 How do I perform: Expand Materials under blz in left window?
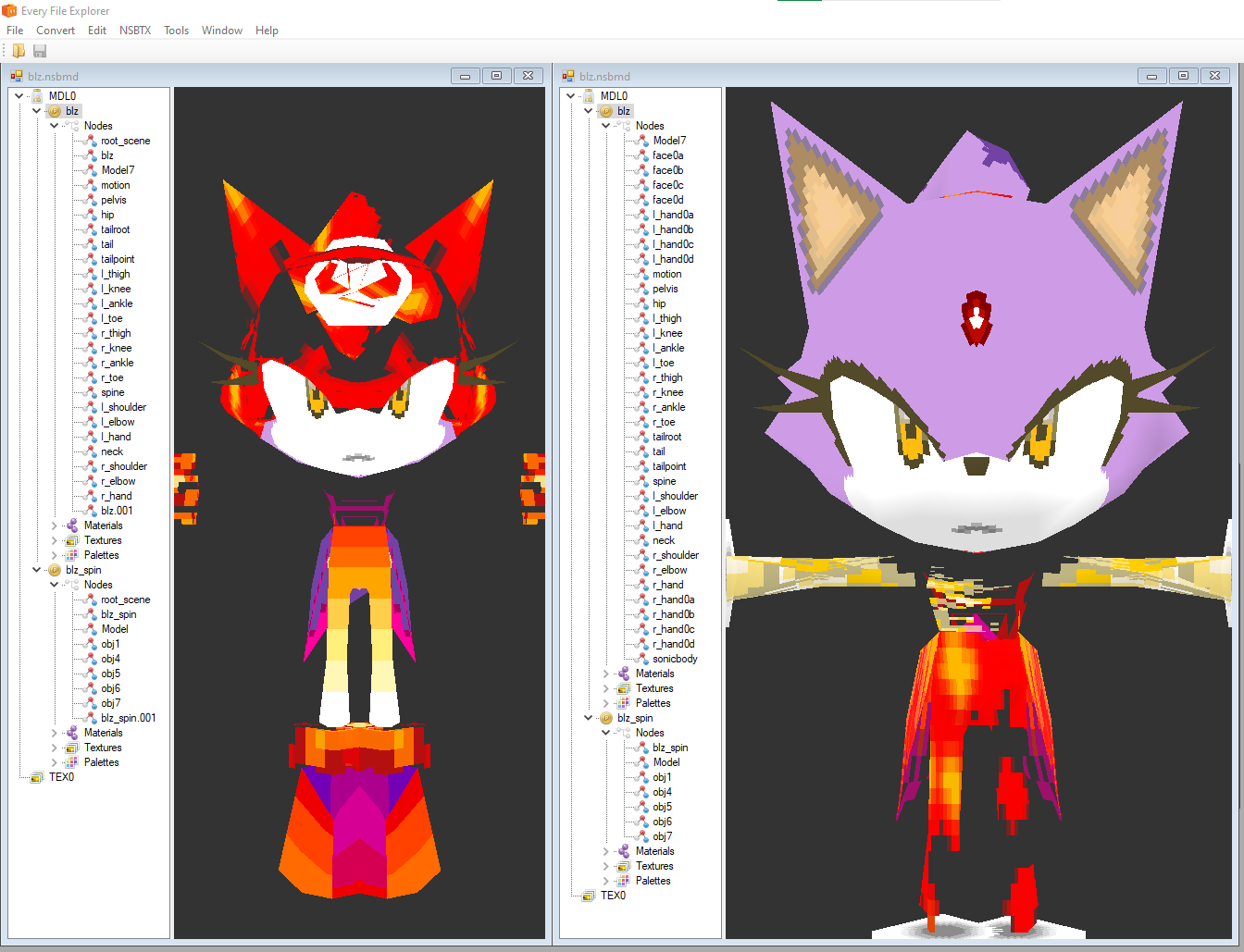[54, 525]
